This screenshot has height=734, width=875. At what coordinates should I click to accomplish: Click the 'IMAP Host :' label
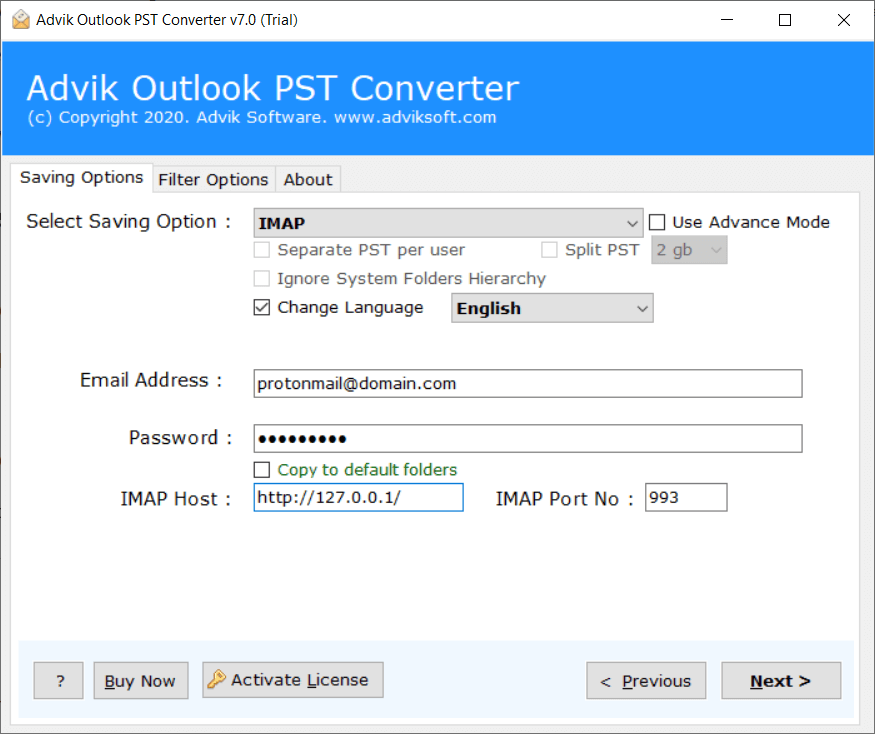coord(176,498)
